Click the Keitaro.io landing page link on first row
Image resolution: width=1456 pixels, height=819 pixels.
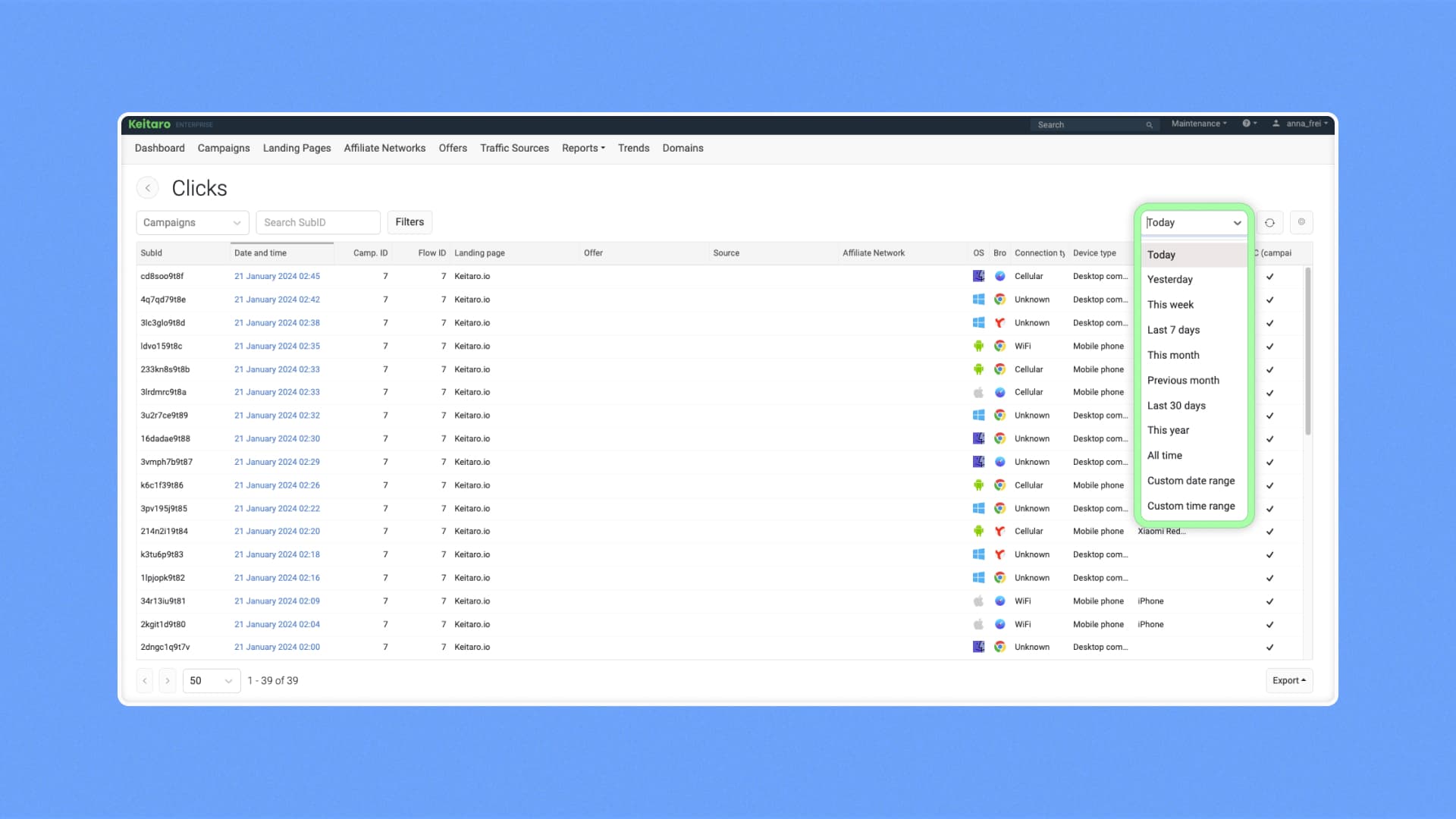point(472,276)
